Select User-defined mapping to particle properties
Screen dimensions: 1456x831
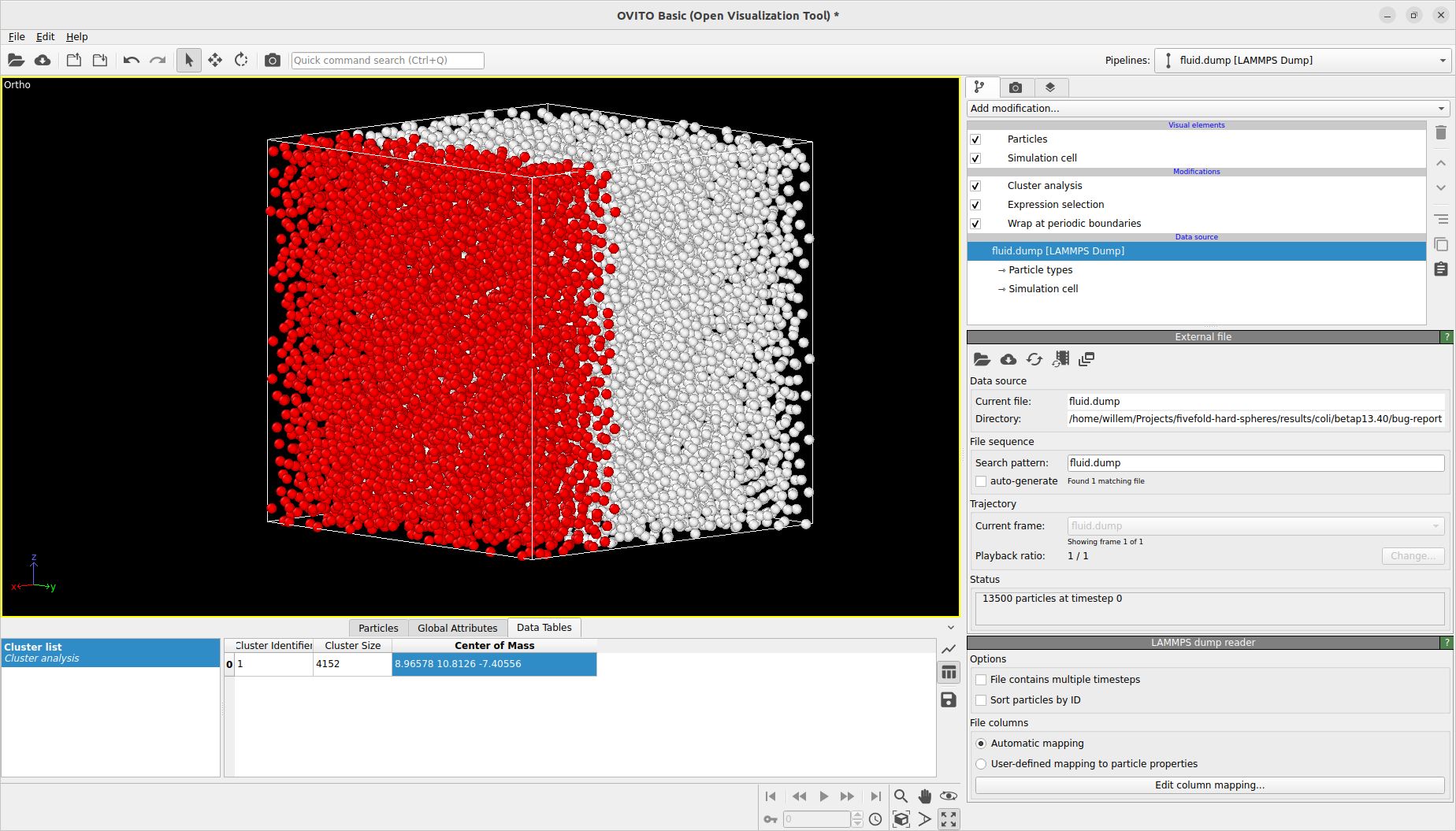point(981,763)
